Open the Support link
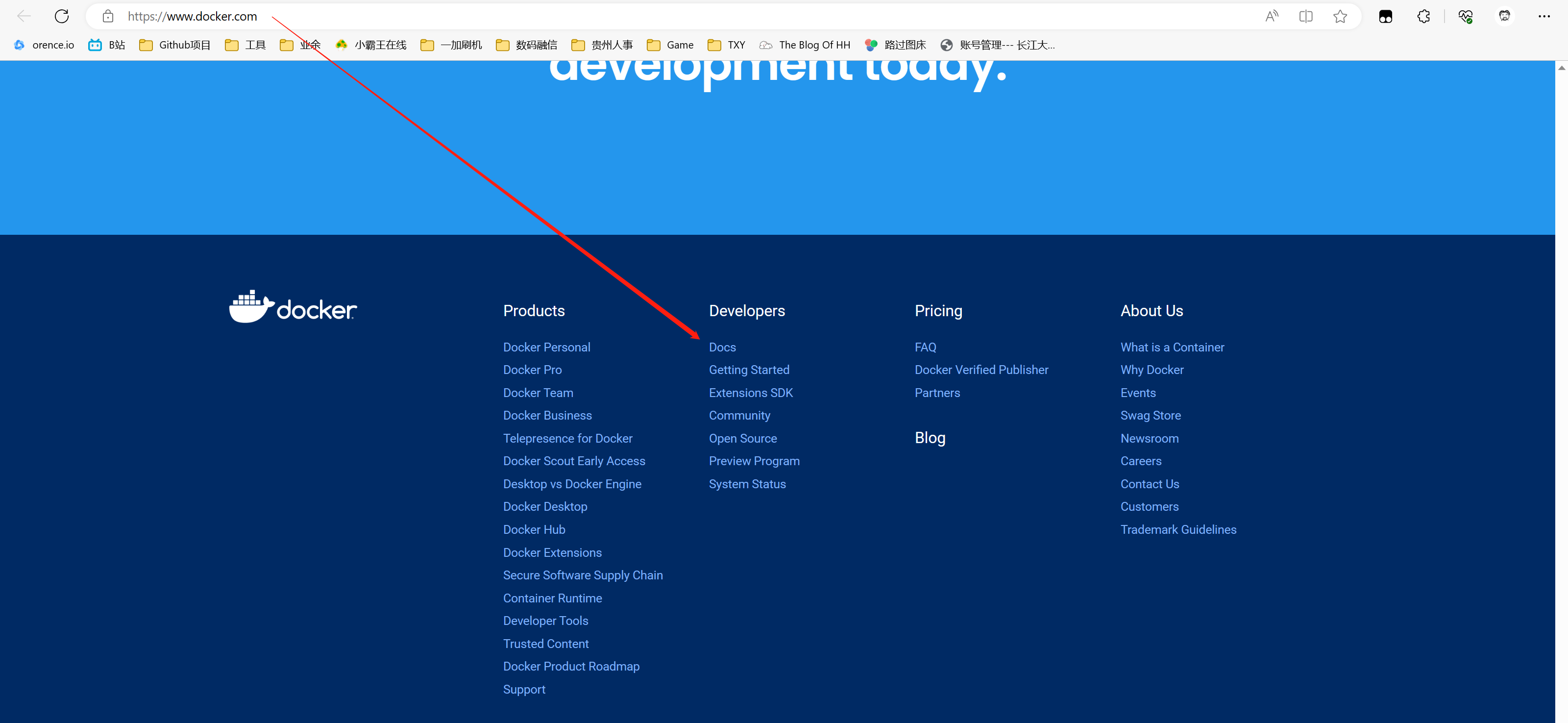Viewport: 1568px width, 723px height. [525, 690]
